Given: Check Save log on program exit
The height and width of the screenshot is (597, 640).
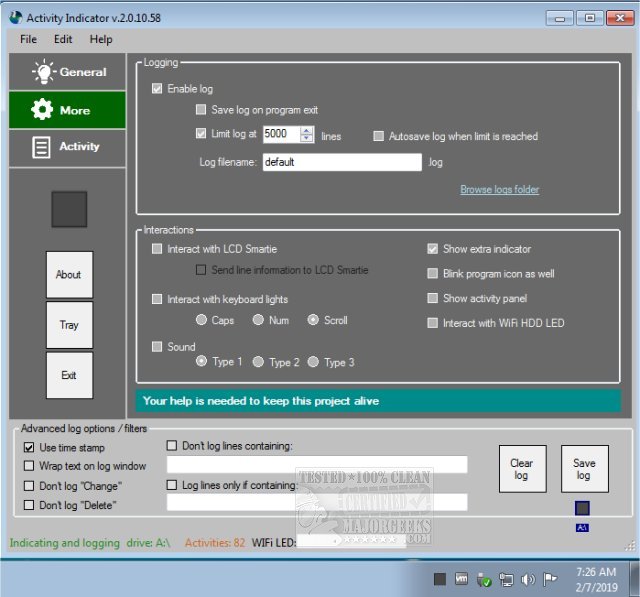Looking at the screenshot, I should (x=201, y=109).
